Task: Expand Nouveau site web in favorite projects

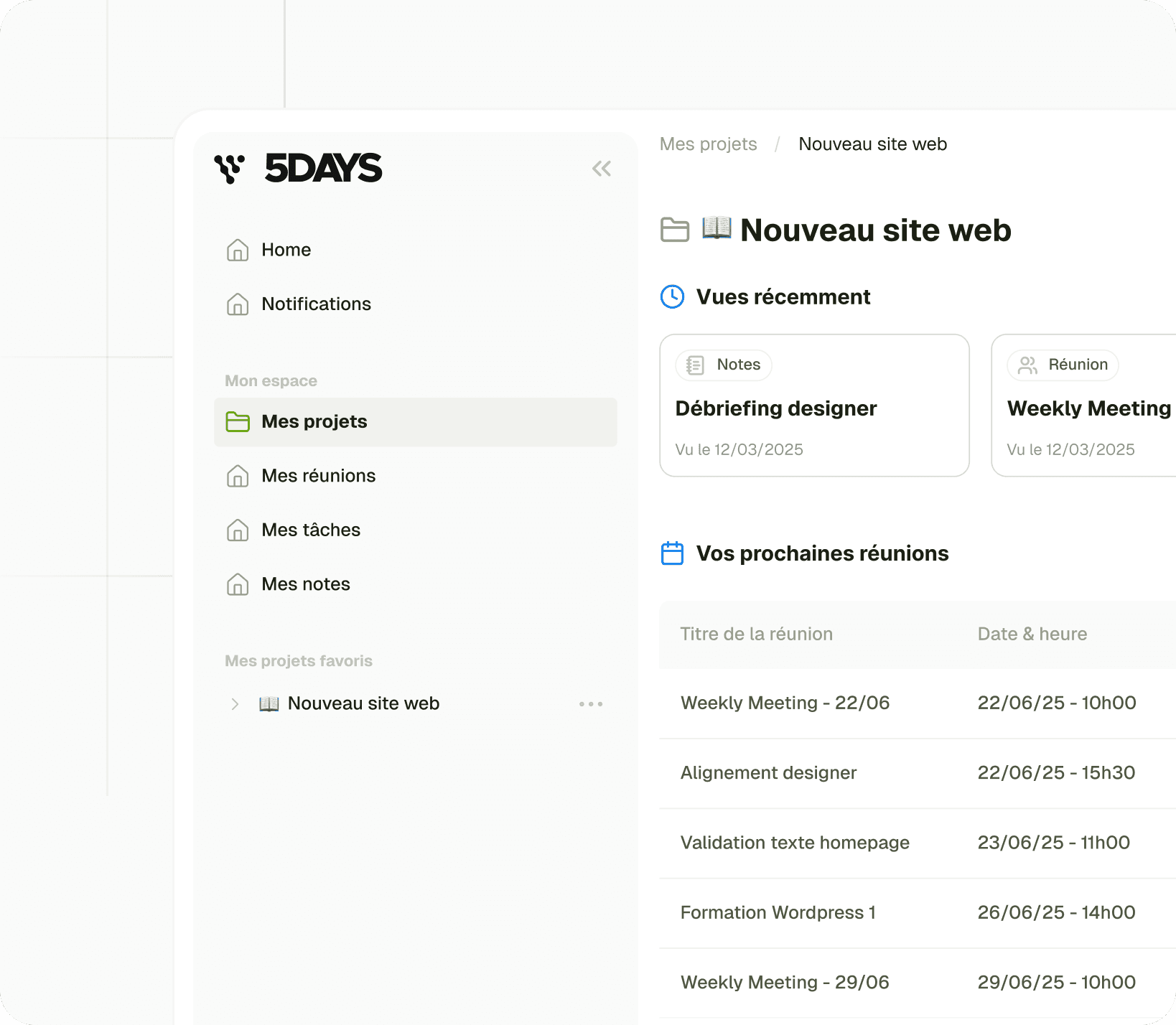Action: [235, 703]
